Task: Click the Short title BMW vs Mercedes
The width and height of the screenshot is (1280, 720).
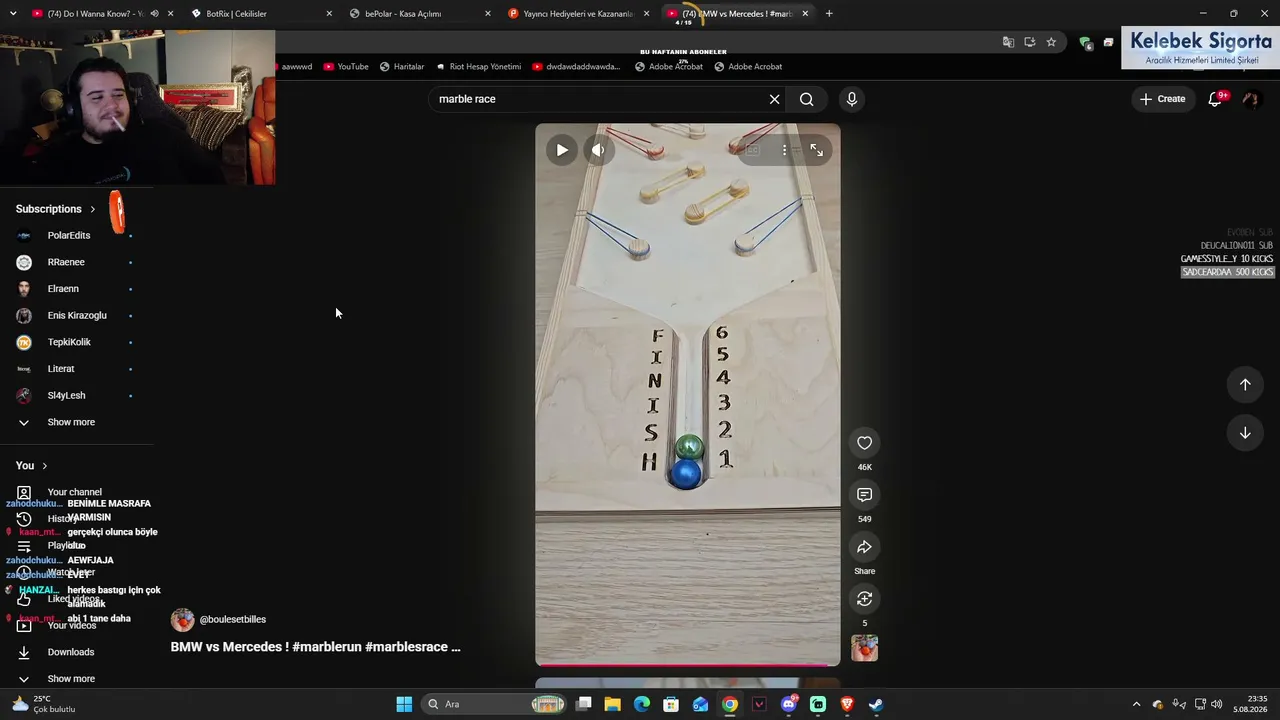Action: (315, 647)
